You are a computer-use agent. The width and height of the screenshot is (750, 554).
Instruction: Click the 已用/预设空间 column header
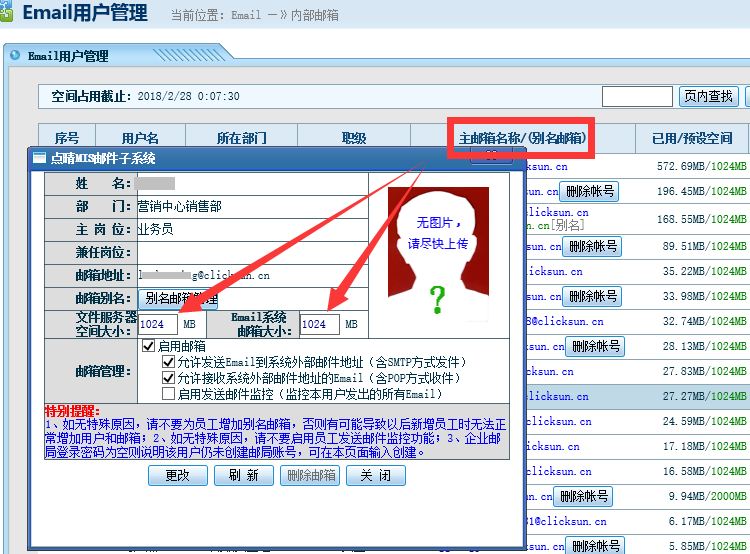click(691, 138)
